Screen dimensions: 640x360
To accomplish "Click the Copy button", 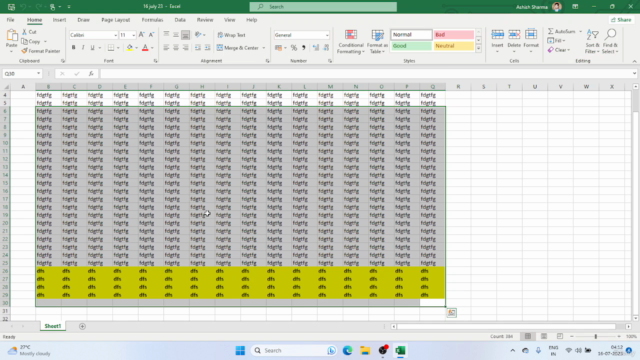I will point(31,42).
